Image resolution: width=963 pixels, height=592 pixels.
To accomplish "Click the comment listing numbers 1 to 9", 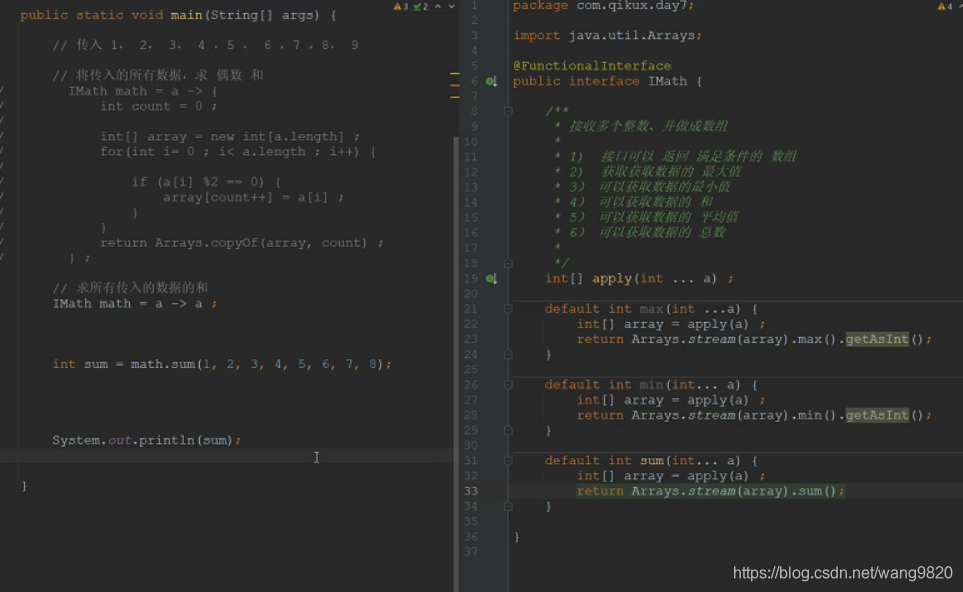I will (205, 45).
